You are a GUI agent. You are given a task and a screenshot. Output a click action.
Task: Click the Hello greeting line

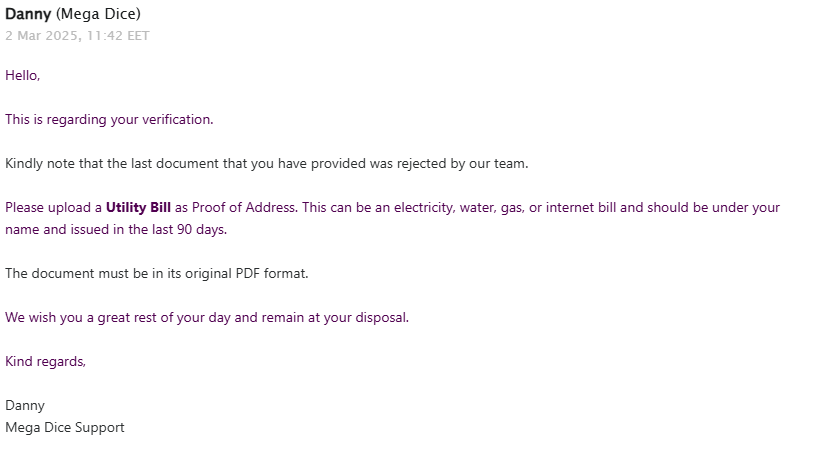22,75
